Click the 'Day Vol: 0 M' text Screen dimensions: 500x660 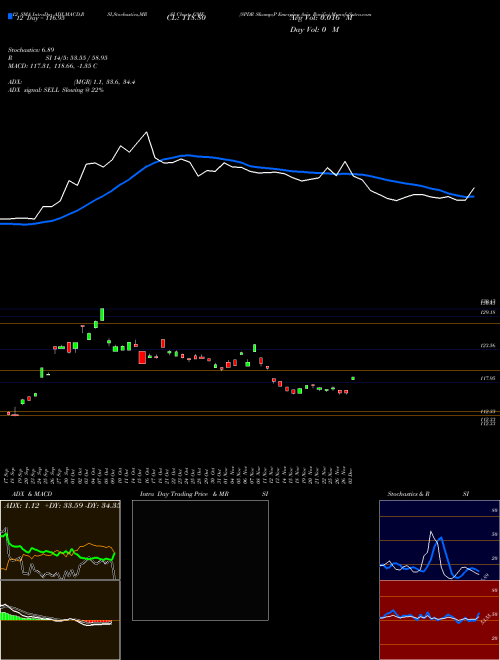[314, 30]
